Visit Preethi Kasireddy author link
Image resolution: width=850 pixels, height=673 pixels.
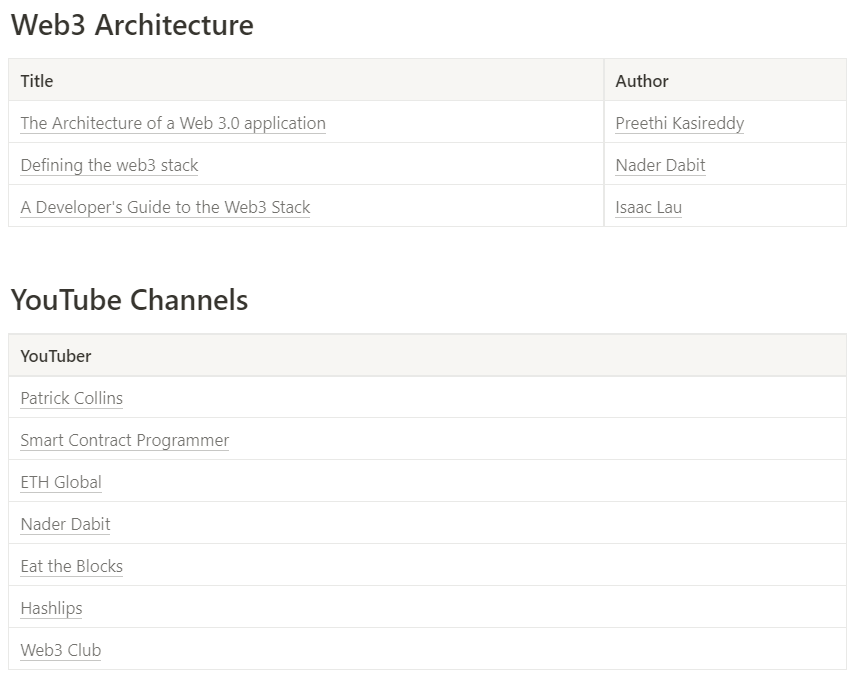pos(680,123)
